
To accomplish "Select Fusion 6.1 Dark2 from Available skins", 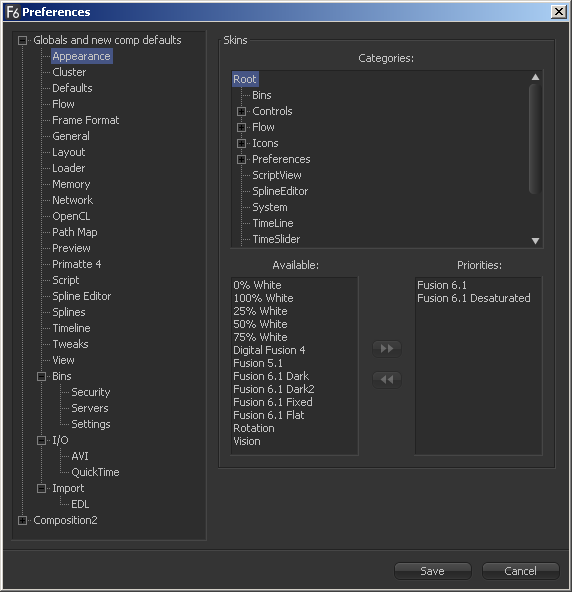I will point(274,389).
